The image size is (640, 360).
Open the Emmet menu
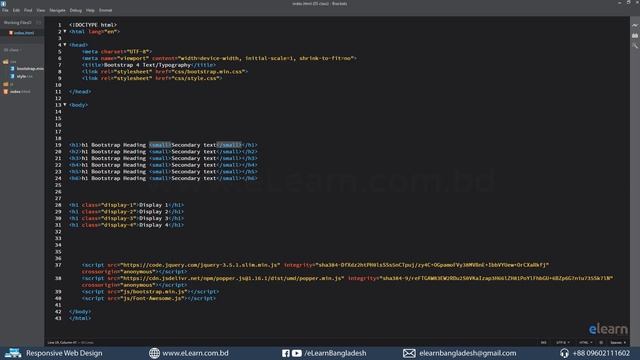(105, 10)
